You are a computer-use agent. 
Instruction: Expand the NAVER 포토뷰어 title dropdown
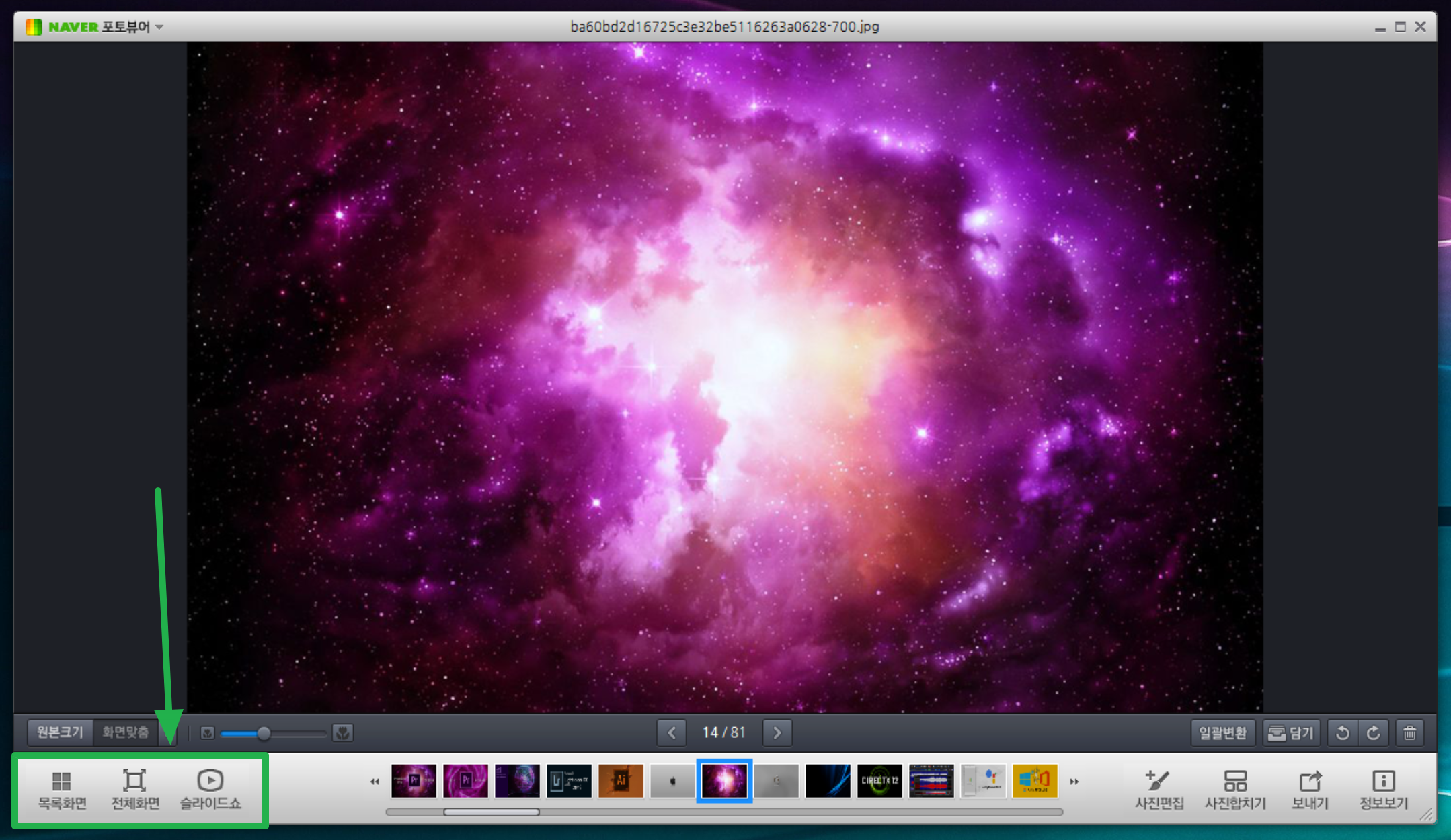[x=159, y=27]
